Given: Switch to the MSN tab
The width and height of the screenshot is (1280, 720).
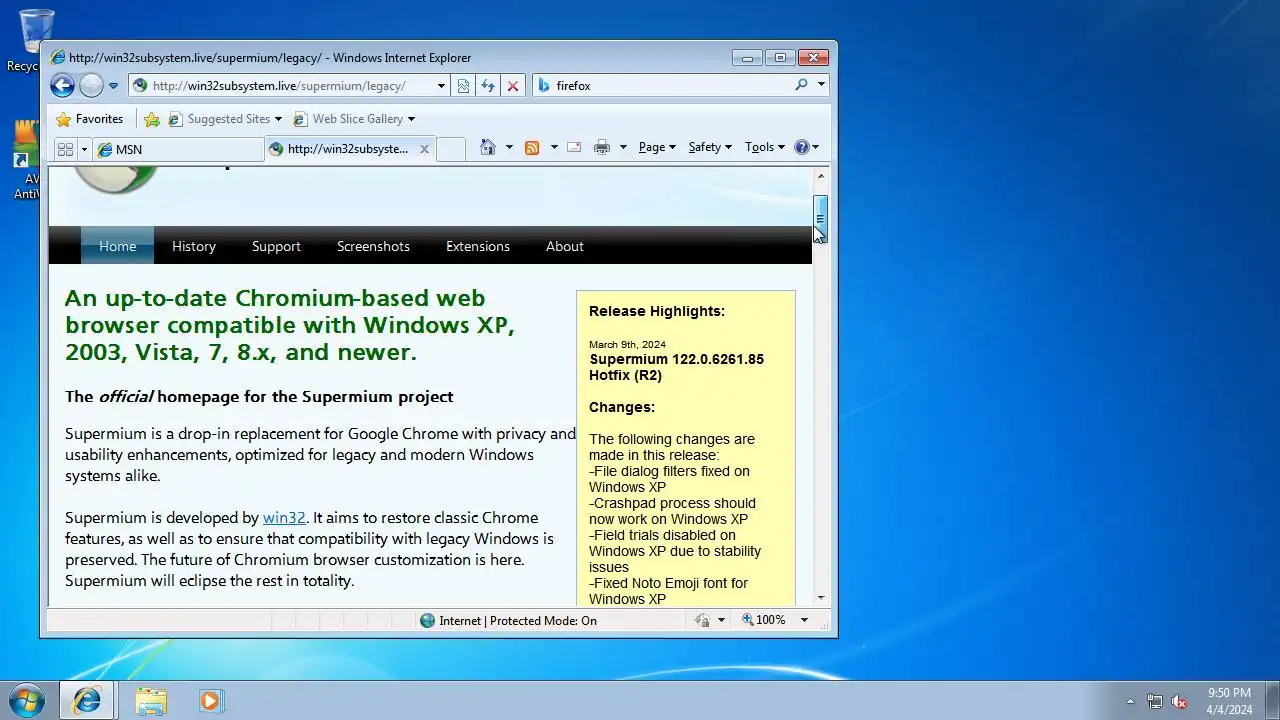Looking at the screenshot, I should (177, 149).
